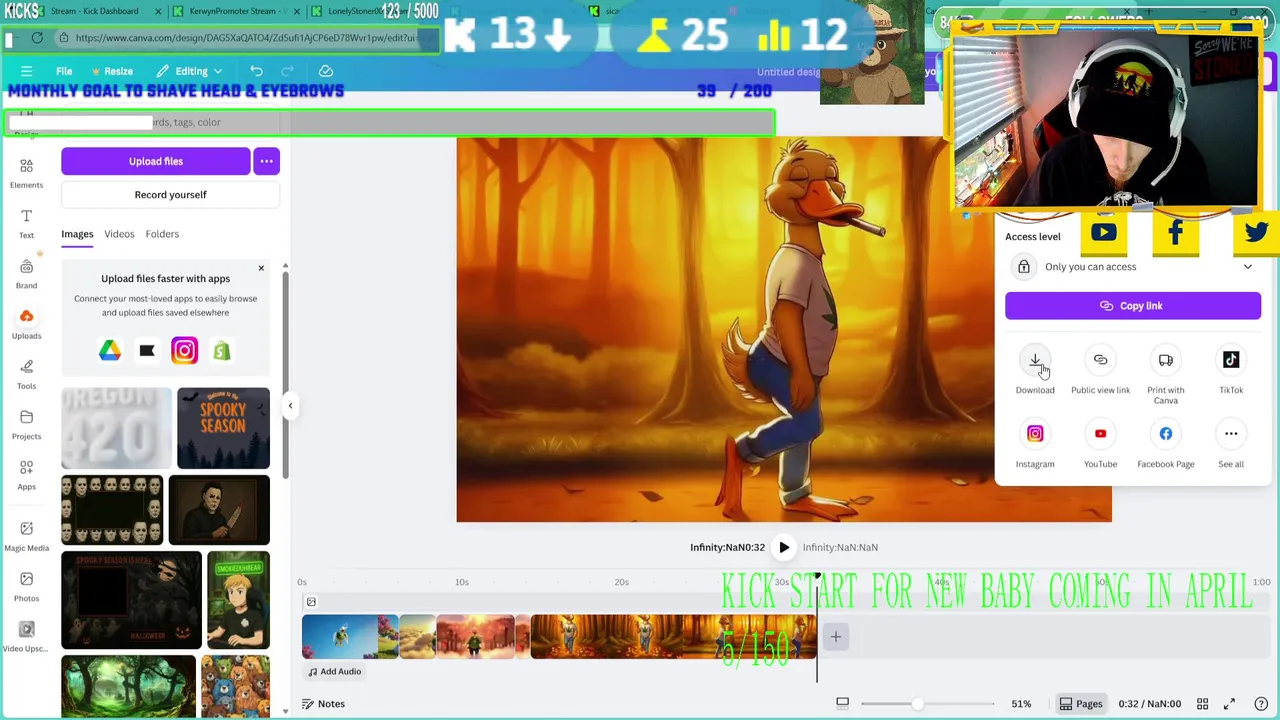Open more upload options beside Upload files

pyautogui.click(x=266, y=161)
